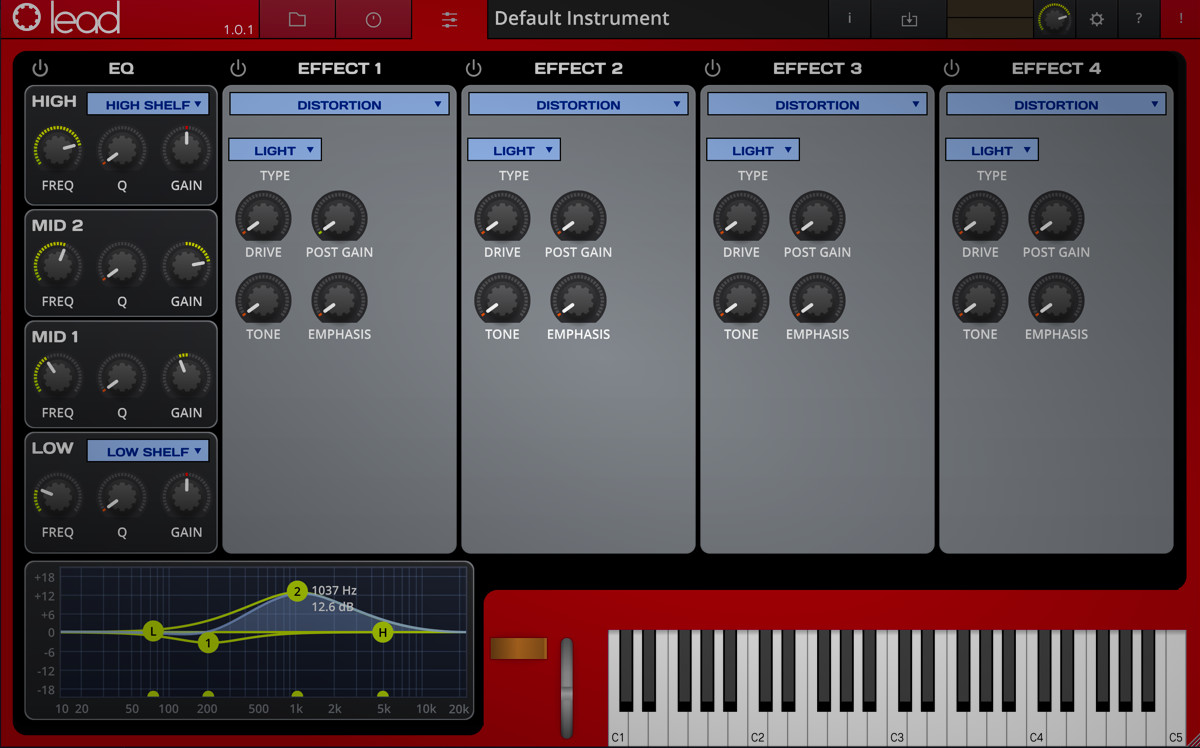Open the folder patch browser icon
The height and width of the screenshot is (748, 1200).
tap(297, 18)
